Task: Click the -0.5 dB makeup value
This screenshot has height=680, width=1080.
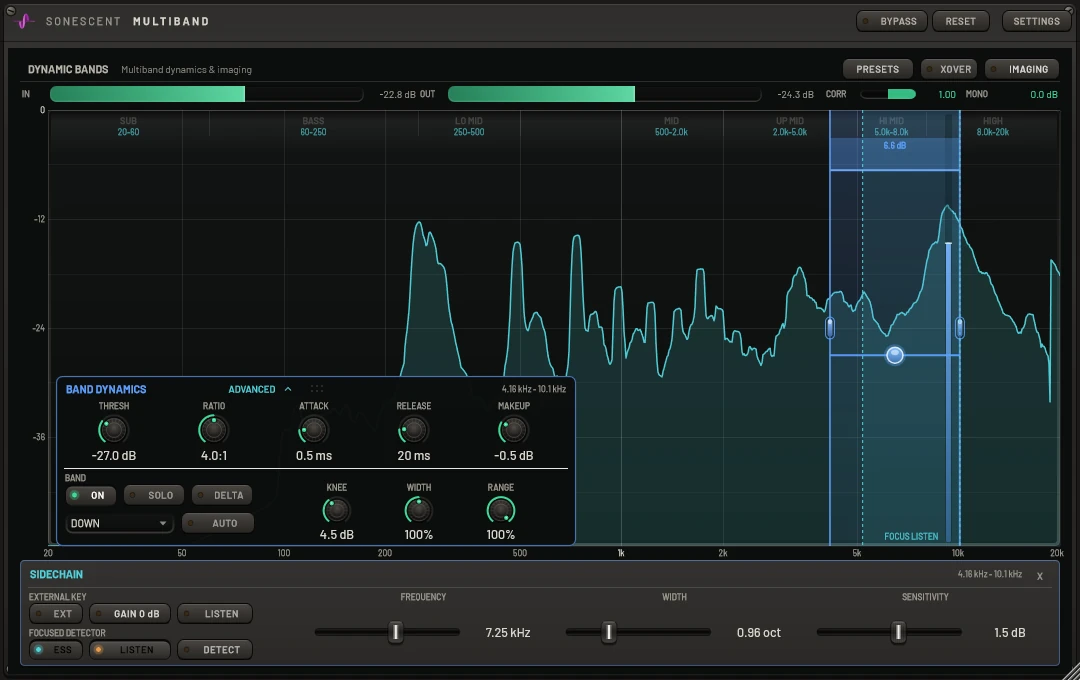Action: point(513,456)
